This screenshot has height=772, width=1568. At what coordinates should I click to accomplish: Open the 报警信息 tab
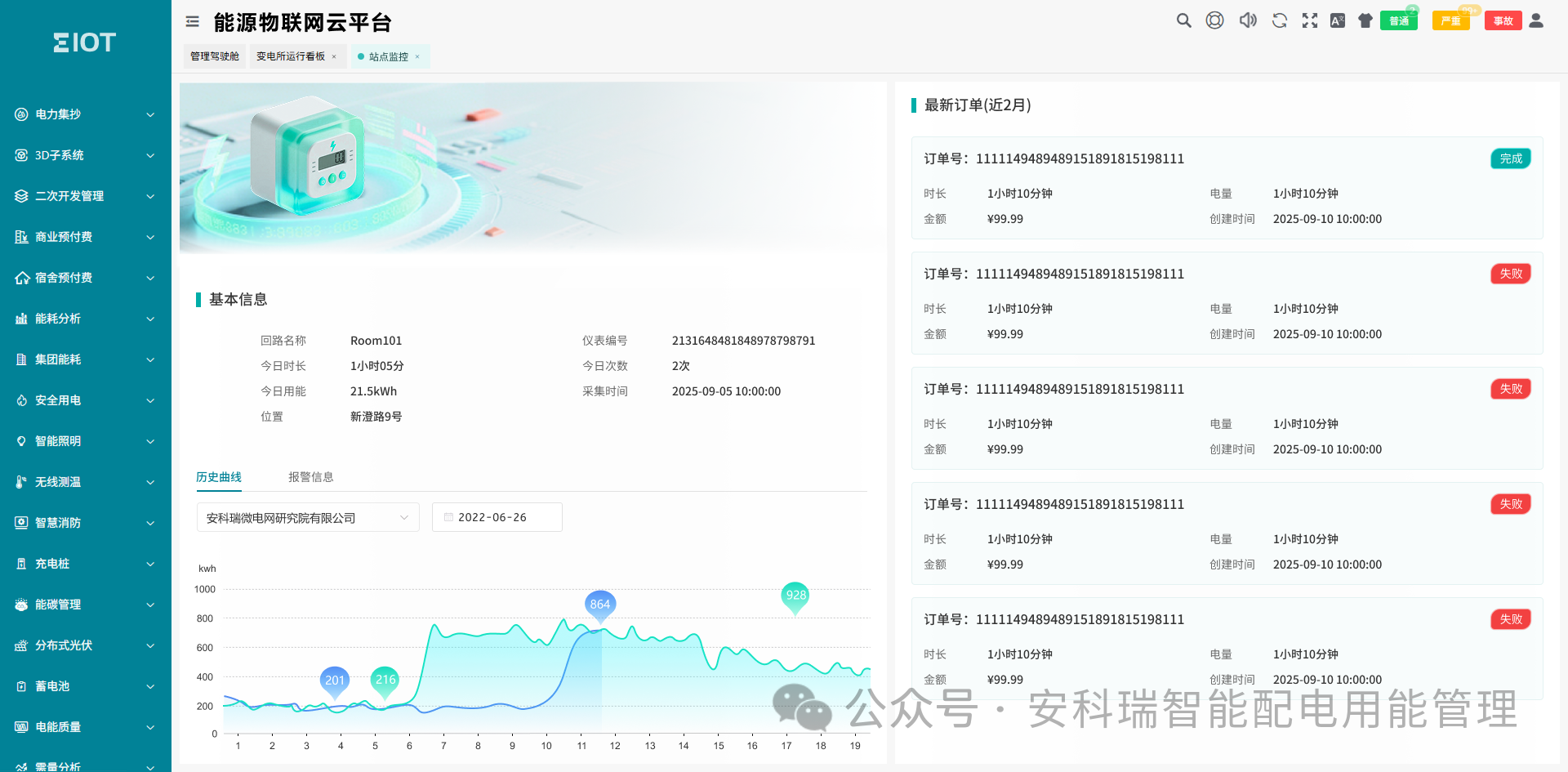coord(311,477)
